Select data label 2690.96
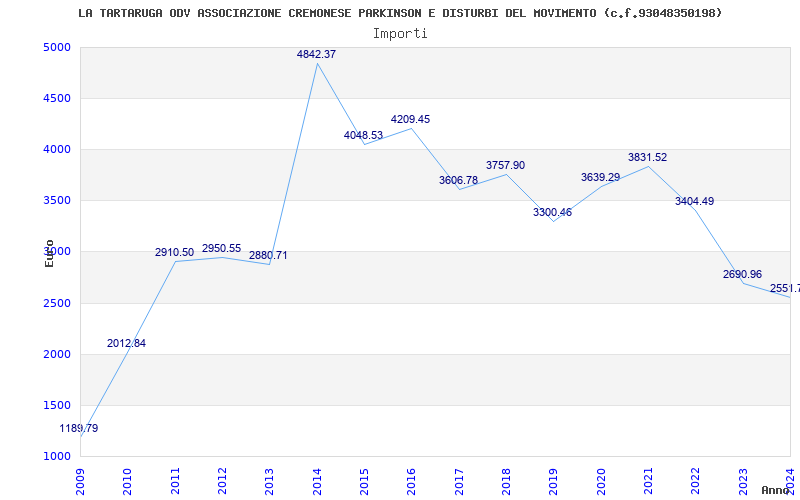The image size is (800, 500). (x=742, y=274)
